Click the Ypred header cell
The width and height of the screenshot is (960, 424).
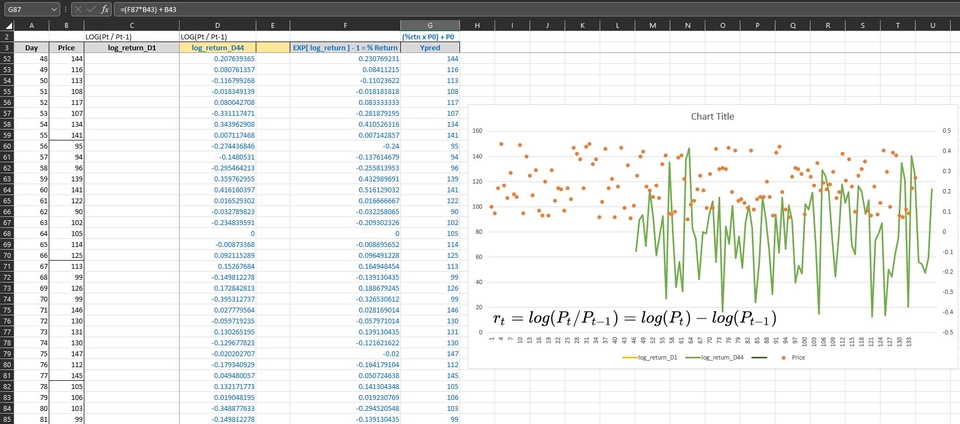430,48
